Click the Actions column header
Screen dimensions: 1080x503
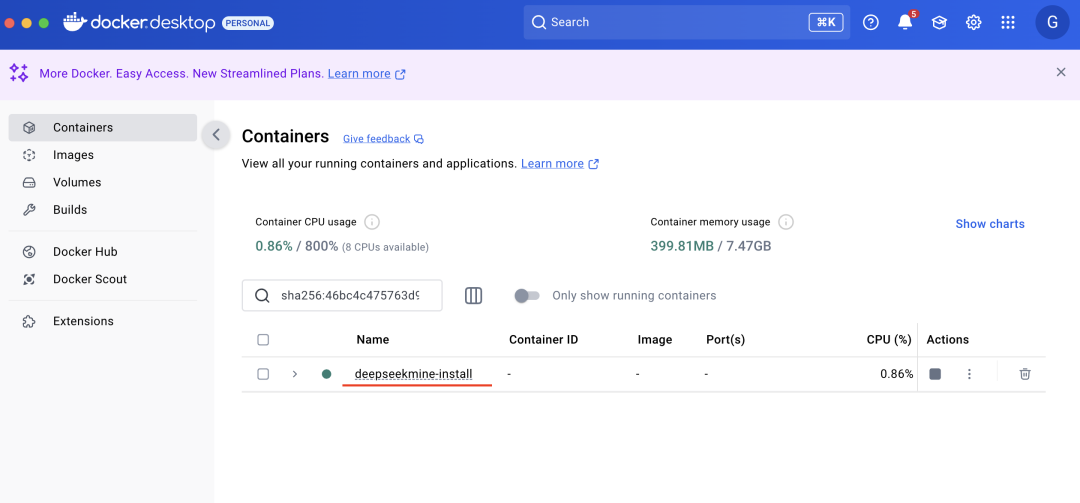coord(947,340)
